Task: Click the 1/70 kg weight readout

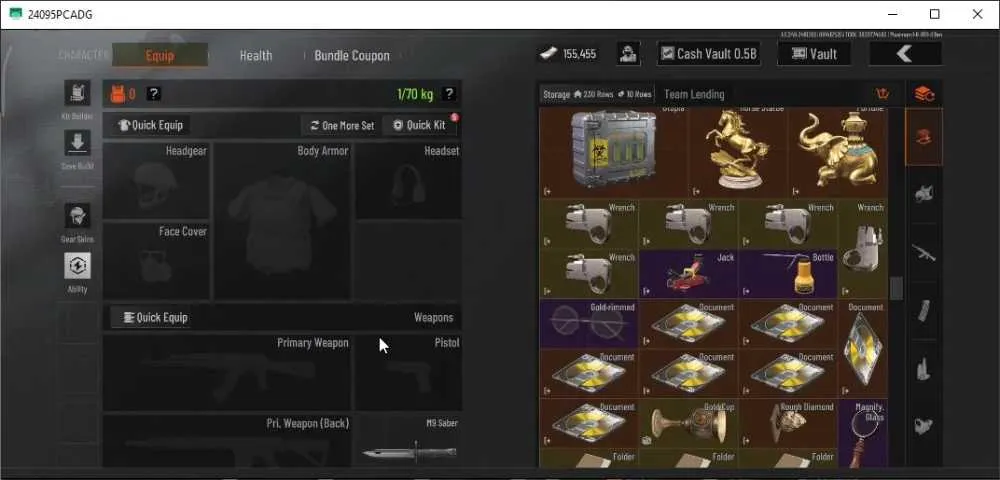Action: (415, 94)
